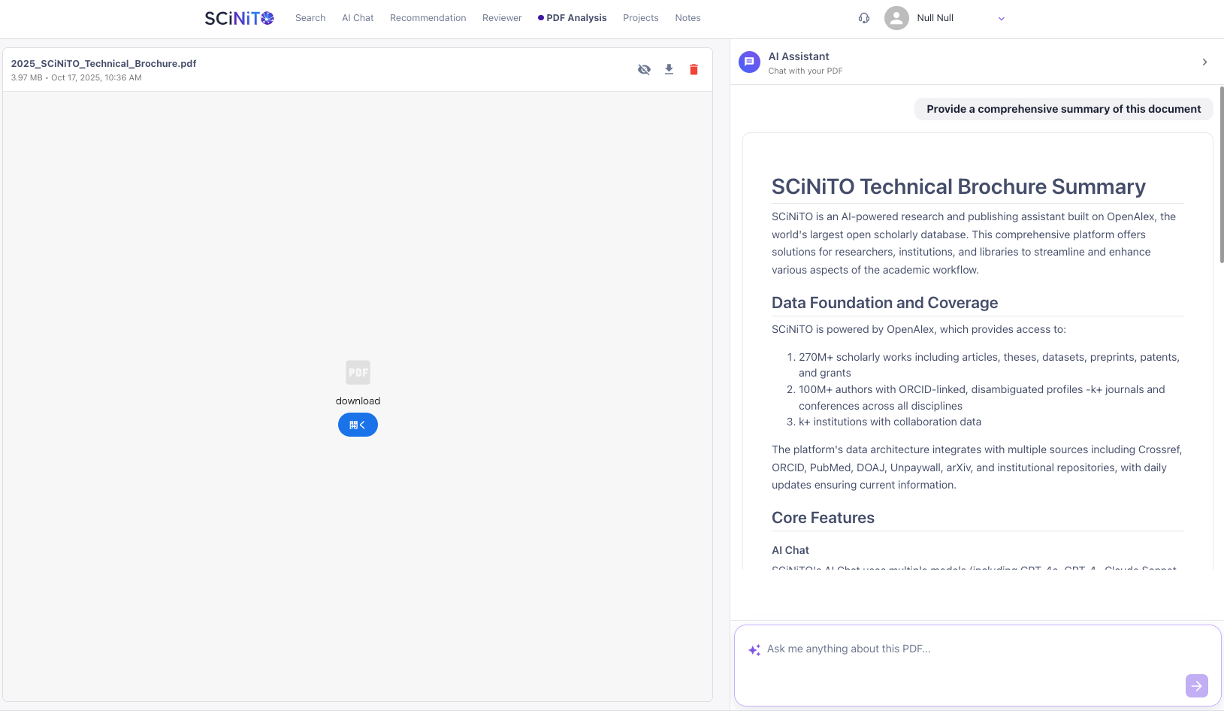Go to AI Chat tab
The height and width of the screenshot is (712, 1224).
click(x=357, y=18)
